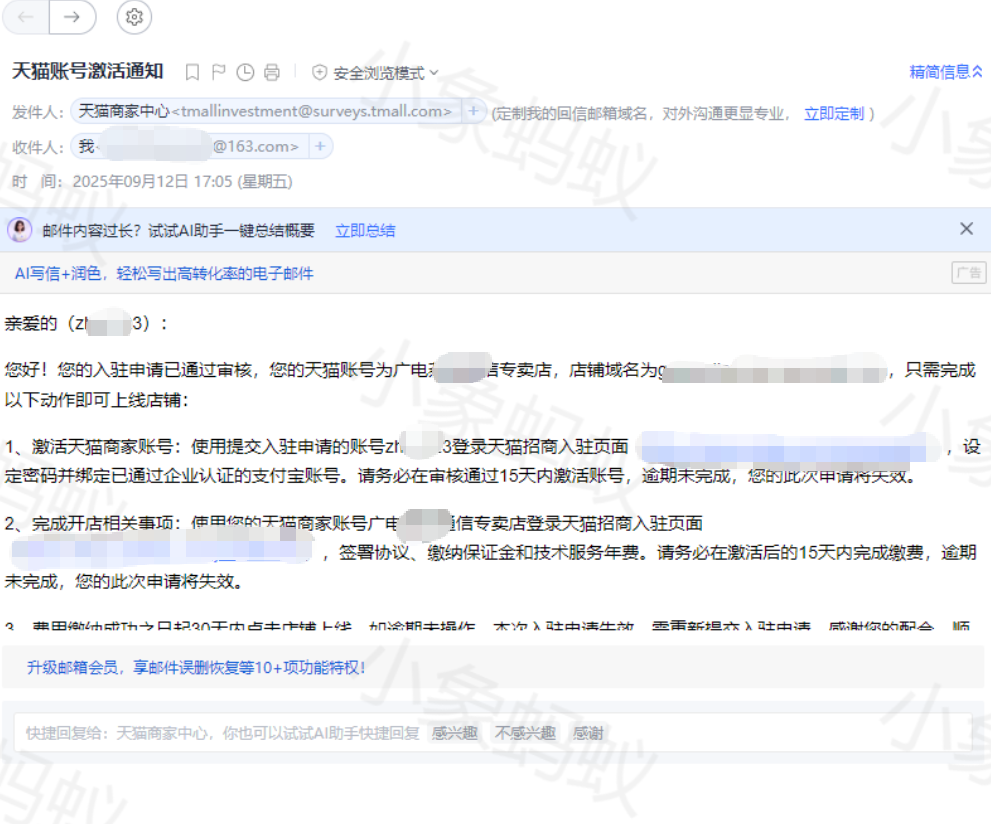Click 立即总结 to summarize the email
The width and height of the screenshot is (991, 824).
[365, 230]
